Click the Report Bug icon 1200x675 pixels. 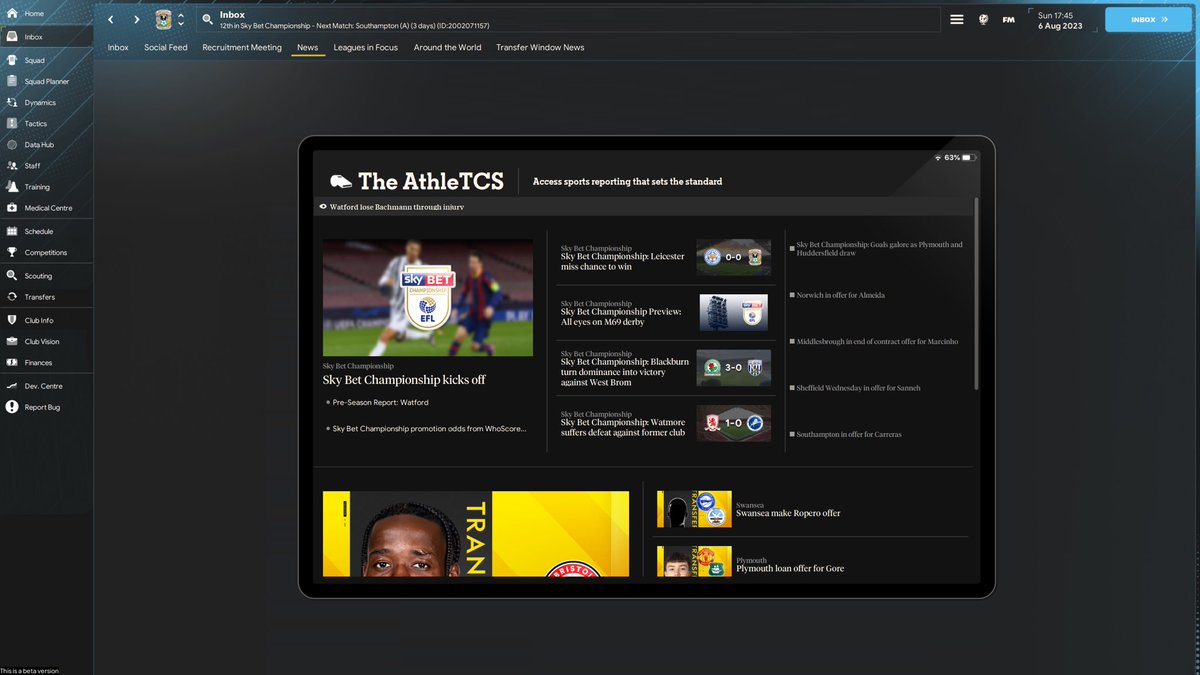(x=12, y=407)
